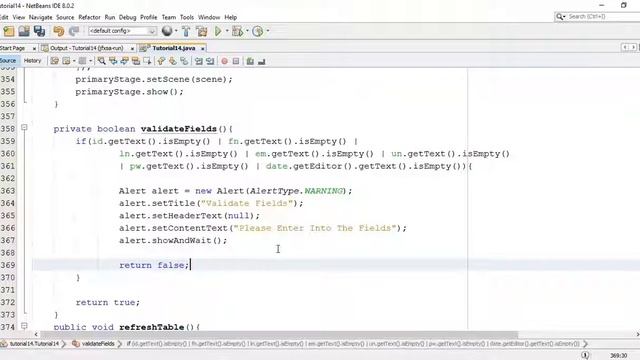Open browser selection dropdown arrow

(176, 31)
